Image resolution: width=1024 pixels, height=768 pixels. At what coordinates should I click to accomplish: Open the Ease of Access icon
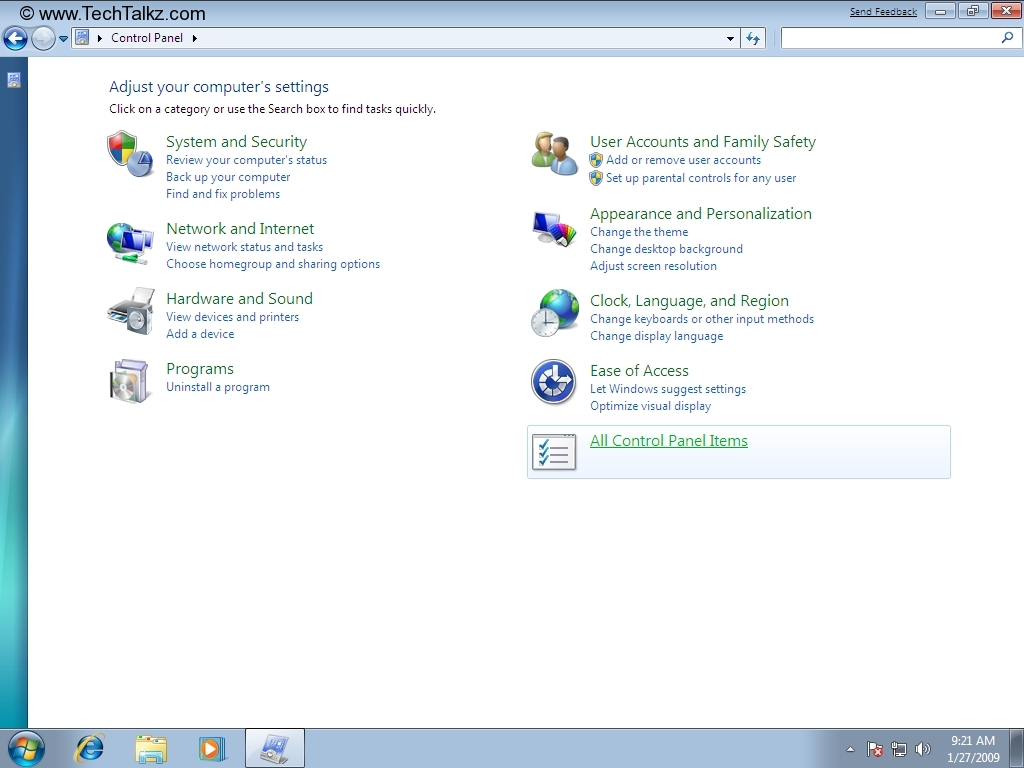[x=554, y=382]
